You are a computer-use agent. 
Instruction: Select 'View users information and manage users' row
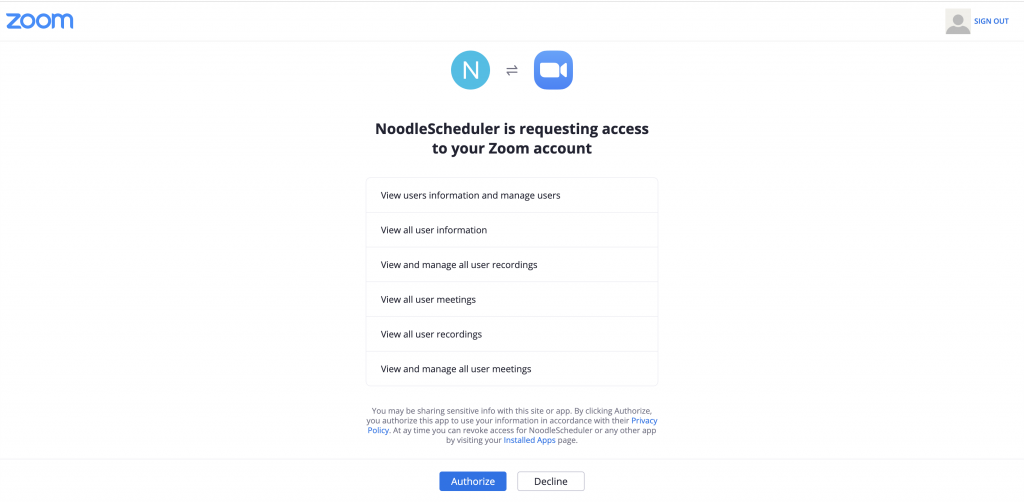point(512,195)
